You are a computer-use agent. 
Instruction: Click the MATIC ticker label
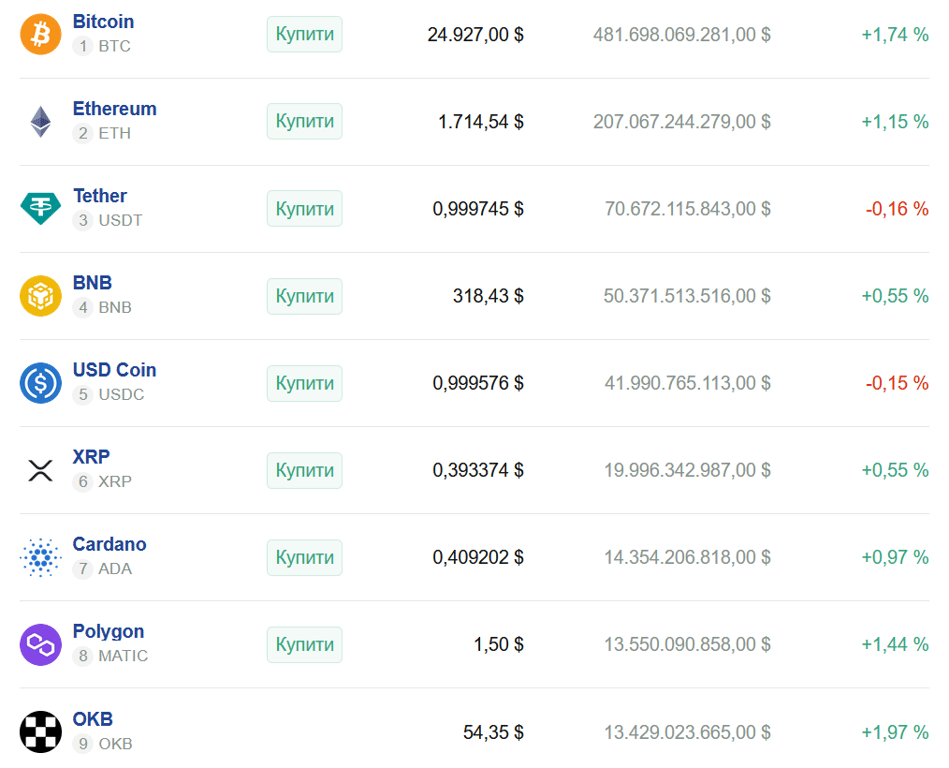(123, 656)
